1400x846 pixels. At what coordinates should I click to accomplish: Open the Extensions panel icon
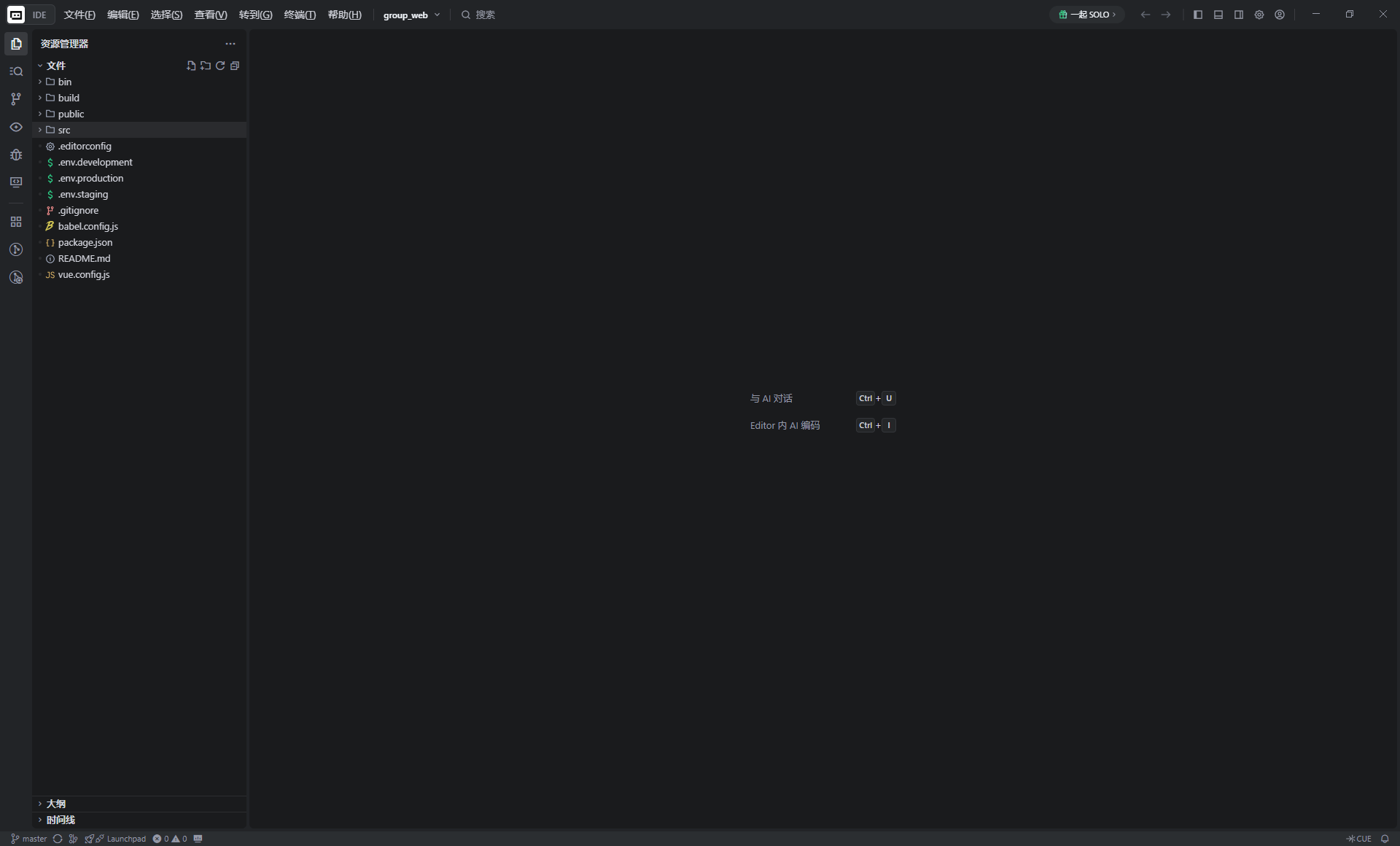tap(16, 221)
